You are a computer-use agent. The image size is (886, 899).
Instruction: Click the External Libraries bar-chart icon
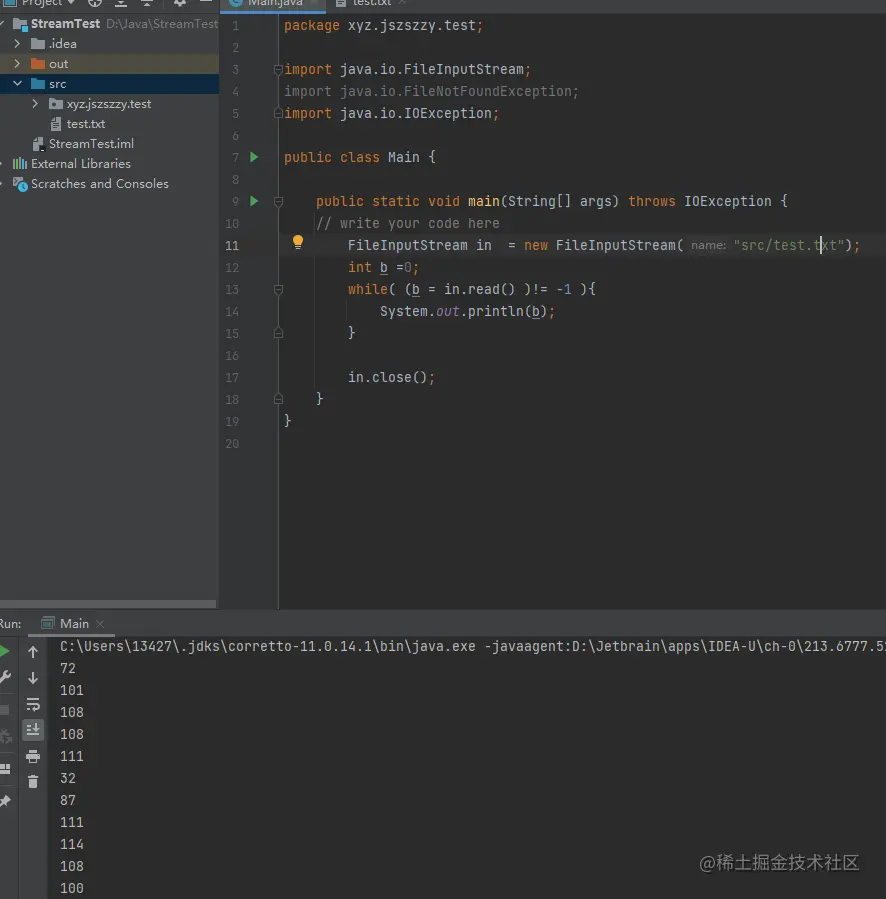[19, 164]
